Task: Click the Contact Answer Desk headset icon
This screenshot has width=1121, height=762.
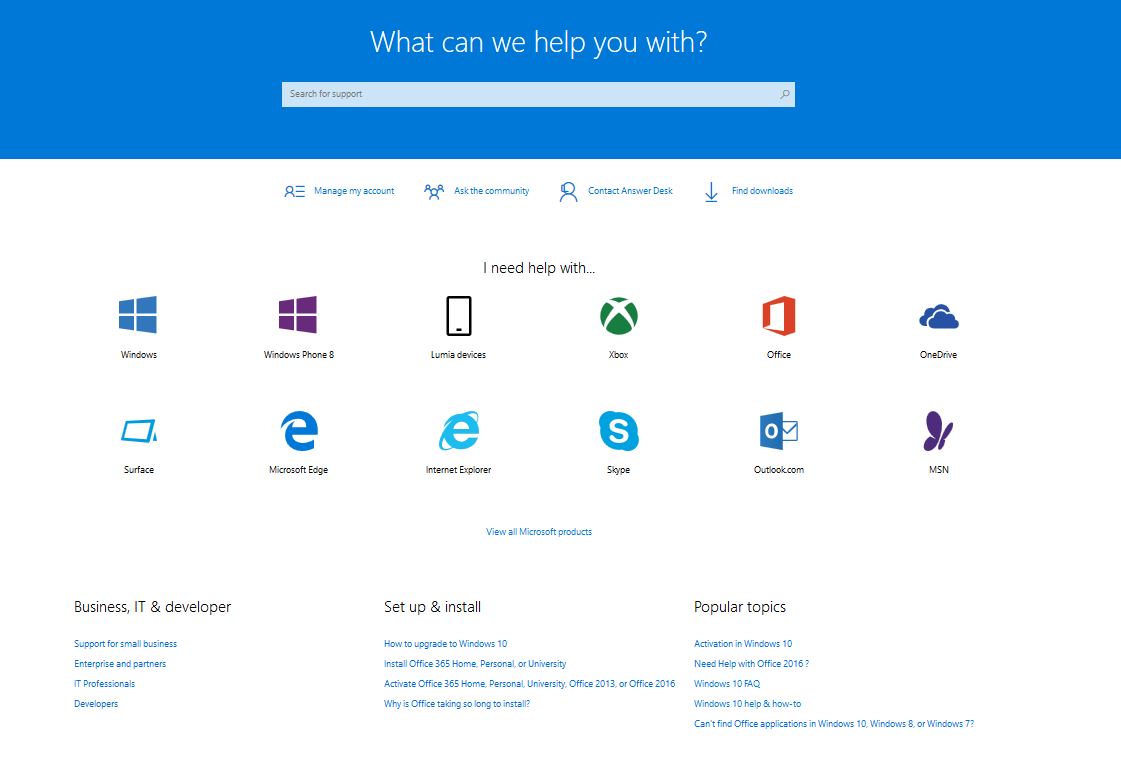Action: (568, 192)
